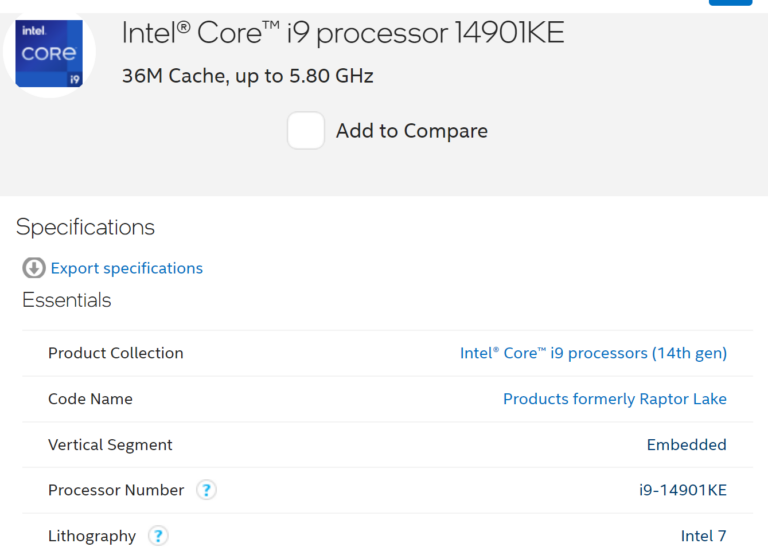
Task: Open the Export specifications link
Action: (126, 268)
